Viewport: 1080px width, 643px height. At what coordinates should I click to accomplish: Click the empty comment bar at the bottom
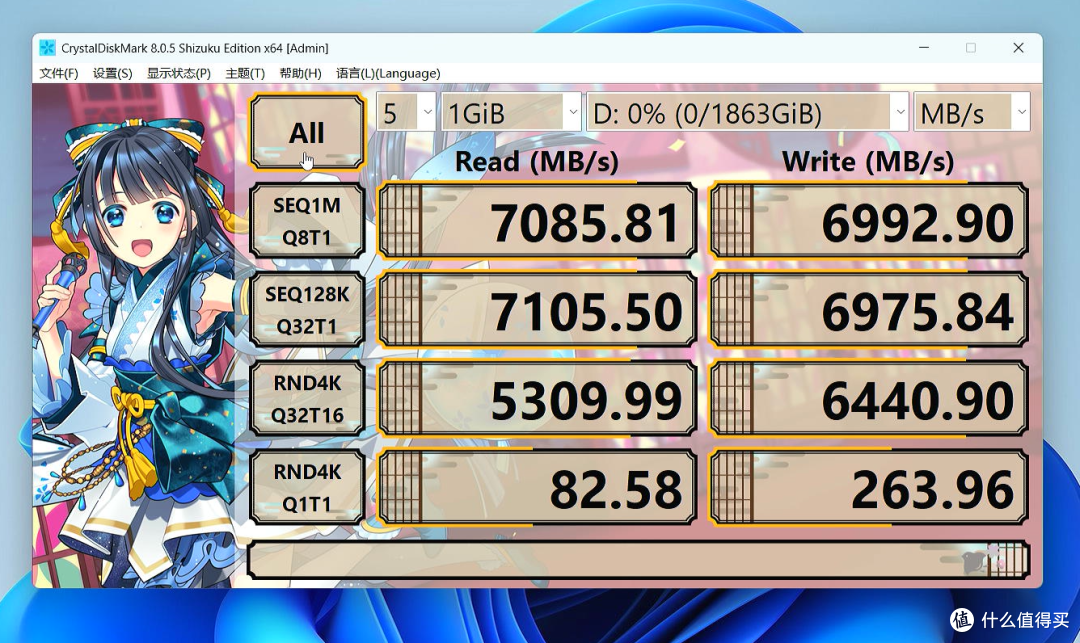pyautogui.click(x=638, y=559)
